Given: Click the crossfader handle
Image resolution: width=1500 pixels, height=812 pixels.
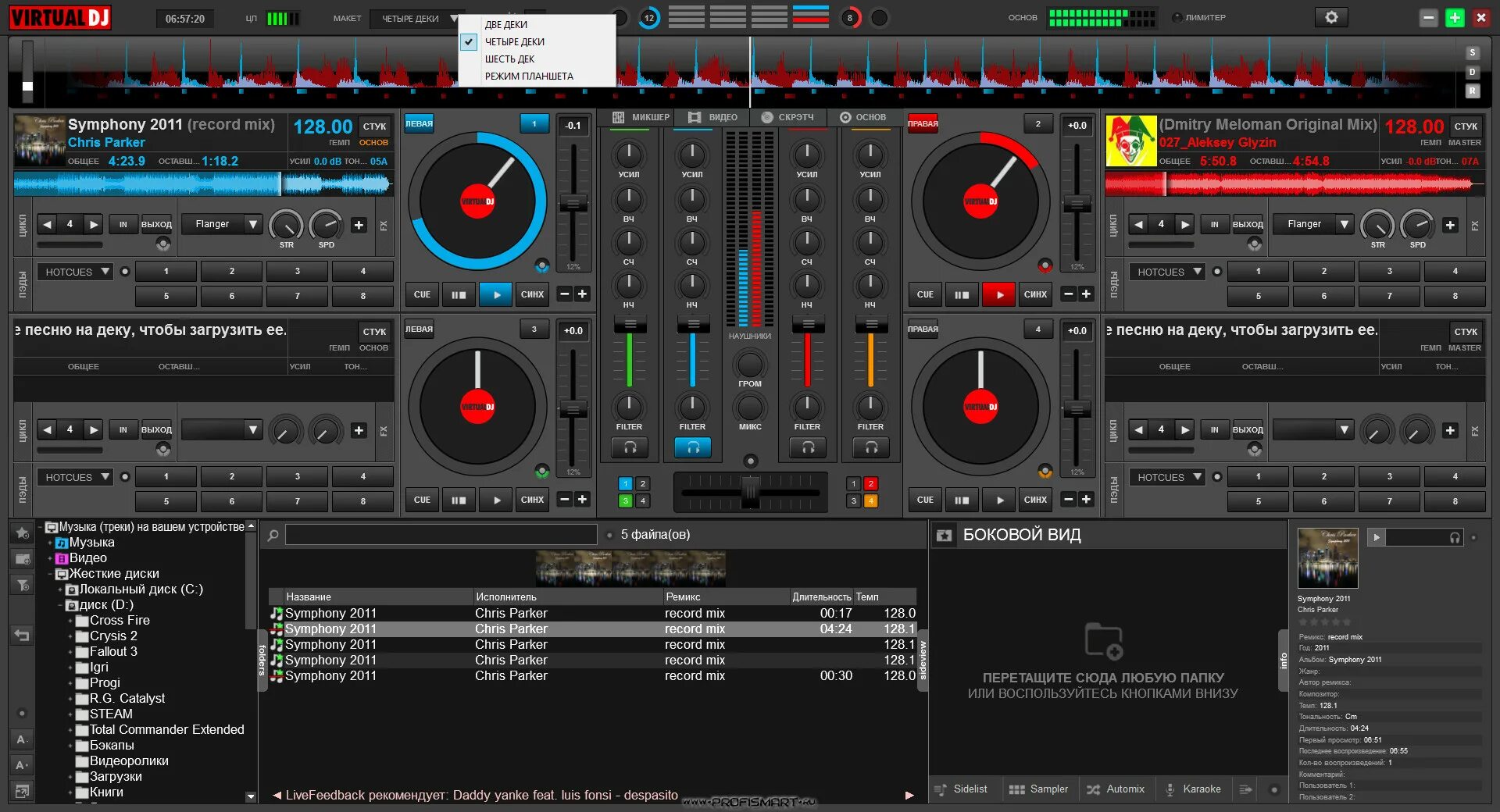Looking at the screenshot, I should [750, 492].
